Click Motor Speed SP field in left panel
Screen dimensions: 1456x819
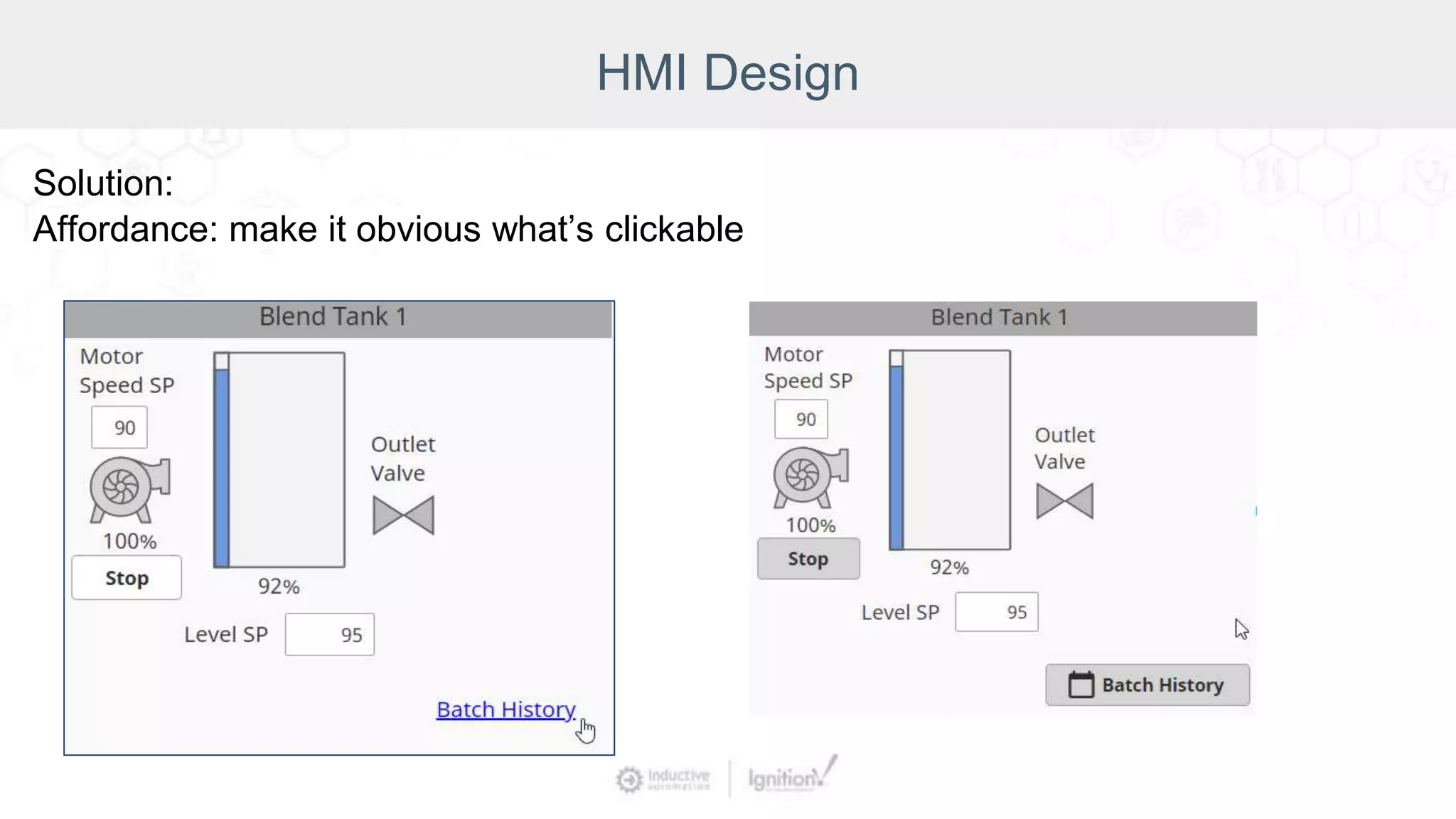(119, 427)
